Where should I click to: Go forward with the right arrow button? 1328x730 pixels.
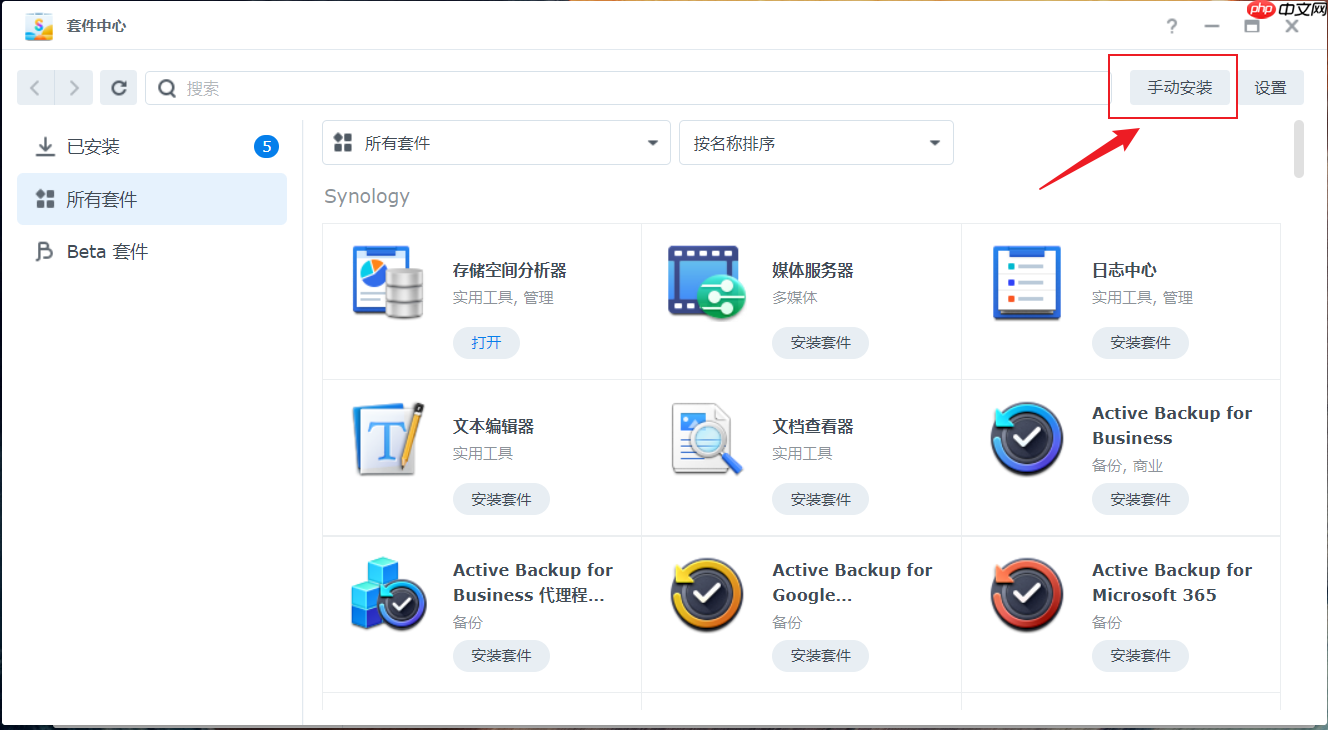point(74,88)
